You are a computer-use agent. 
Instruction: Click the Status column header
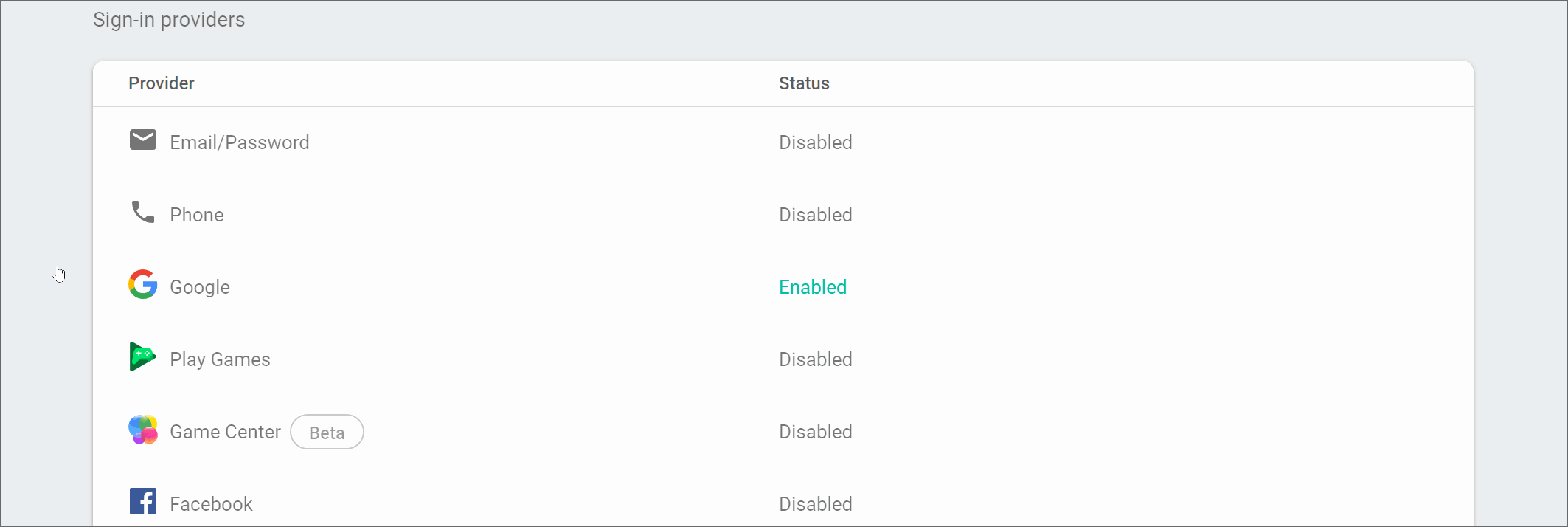(804, 83)
